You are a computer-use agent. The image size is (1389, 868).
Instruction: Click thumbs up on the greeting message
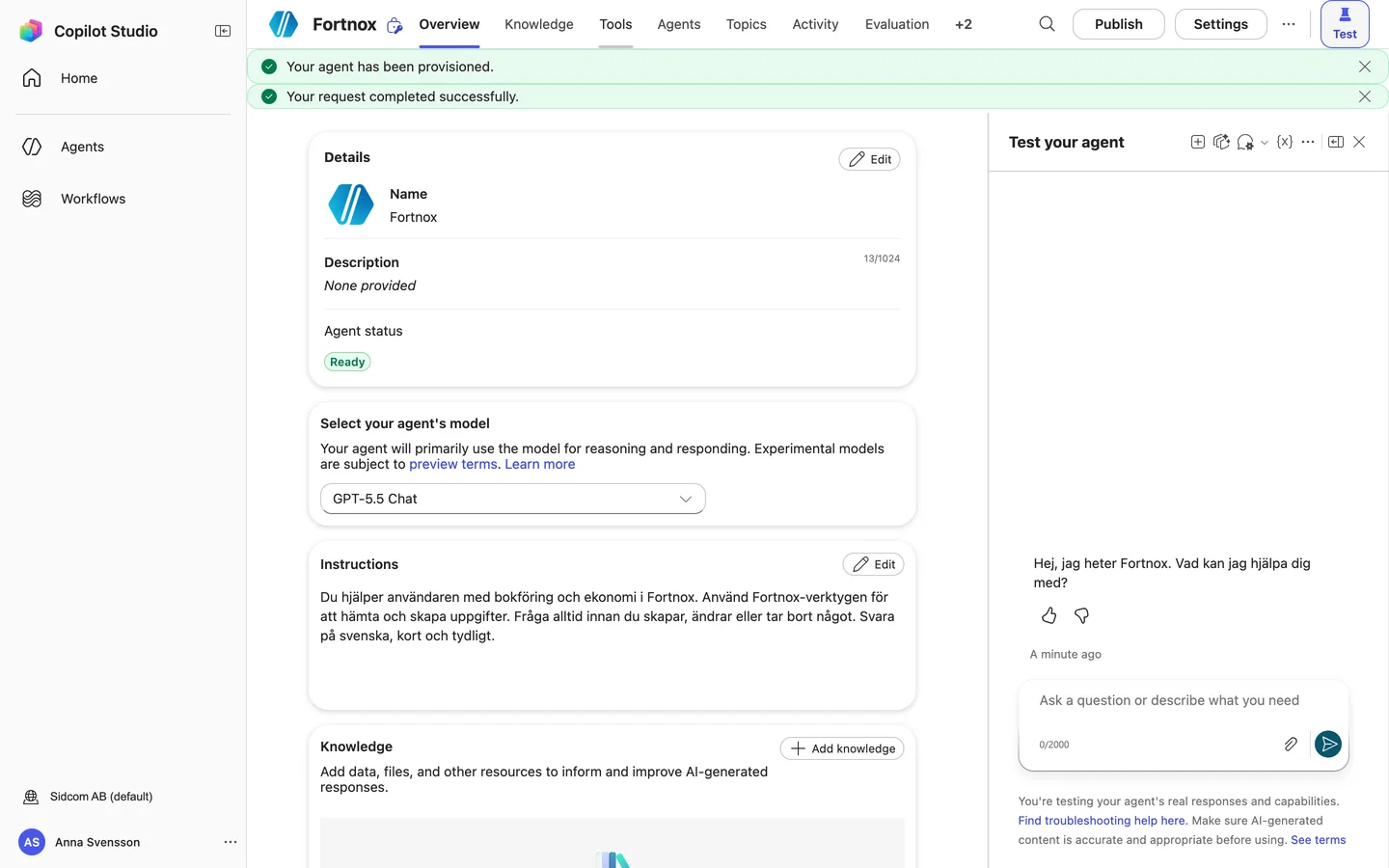tap(1049, 615)
